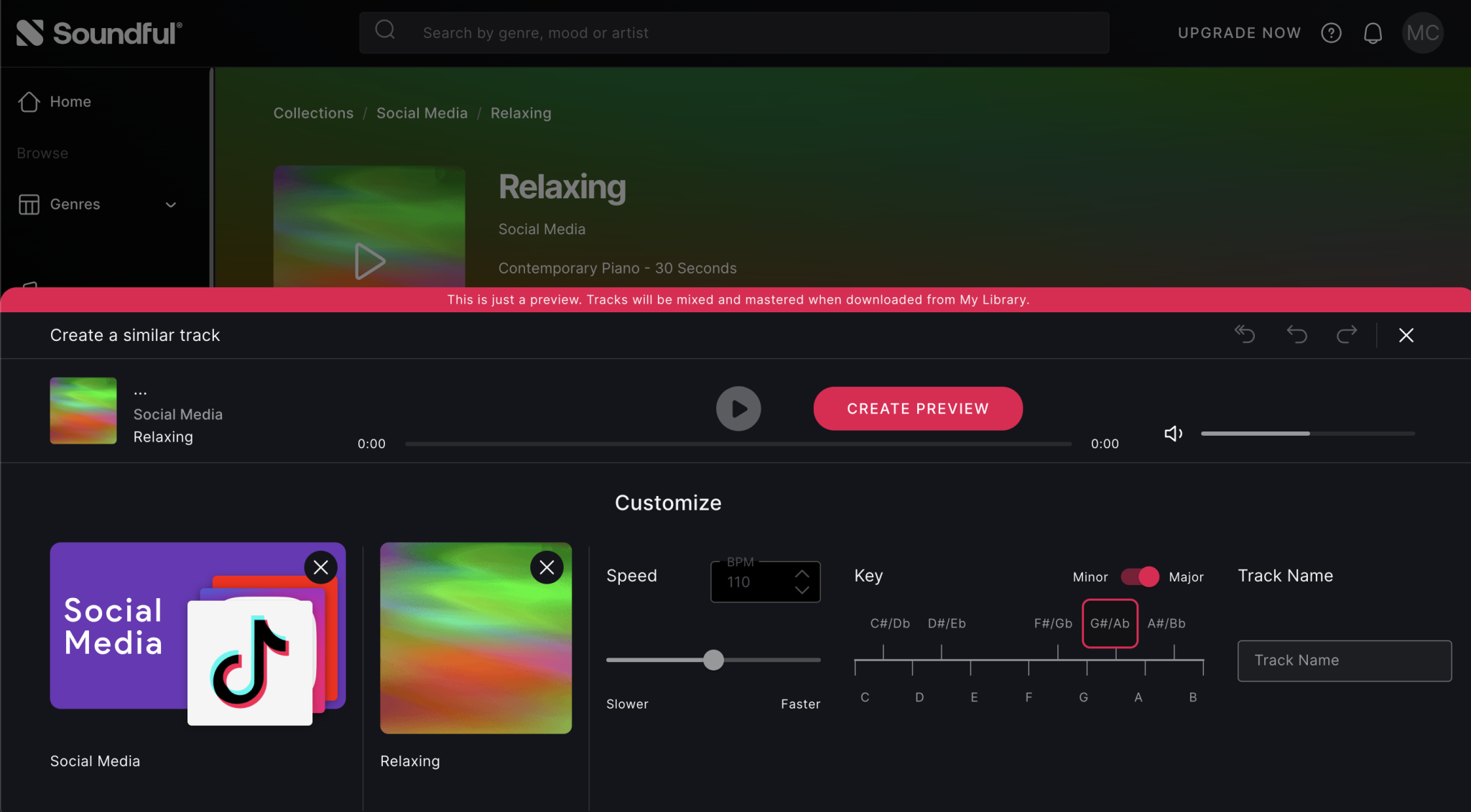The width and height of the screenshot is (1471, 812).
Task: Click the undo arrow in Create a similar track
Action: [x=1296, y=335]
